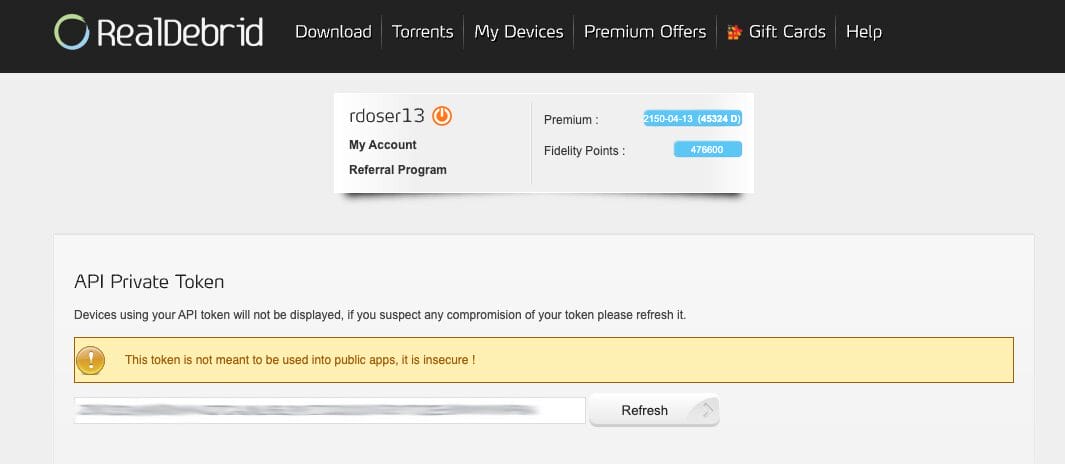Click the 'Premium :' label

coord(571,120)
